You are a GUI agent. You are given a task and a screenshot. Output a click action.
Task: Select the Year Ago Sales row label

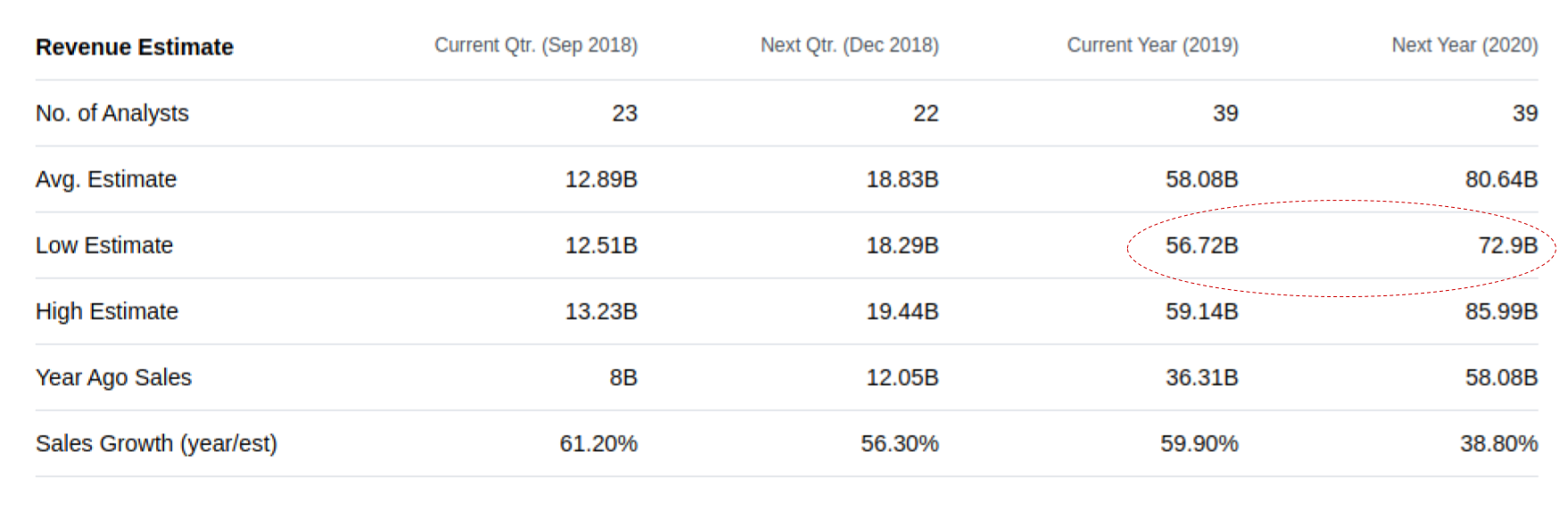click(113, 377)
